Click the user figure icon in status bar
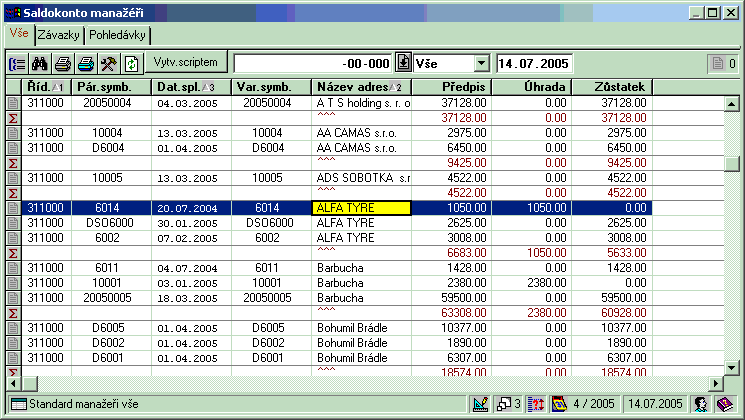 [x=702, y=404]
